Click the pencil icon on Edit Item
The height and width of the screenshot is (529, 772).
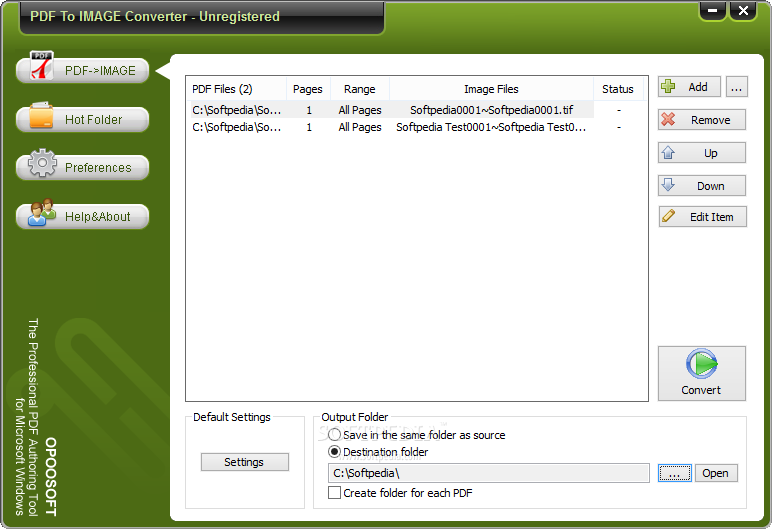[x=669, y=216]
